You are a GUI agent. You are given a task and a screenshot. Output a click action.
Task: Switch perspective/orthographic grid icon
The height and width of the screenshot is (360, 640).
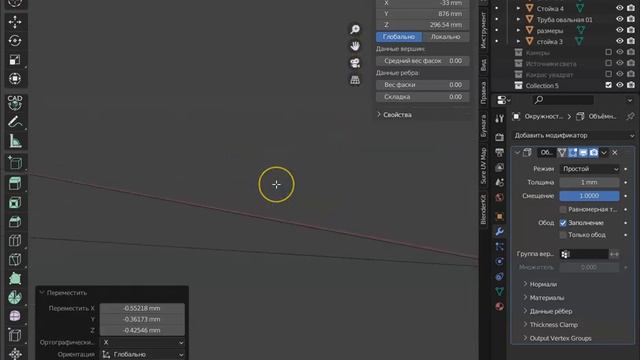click(x=355, y=80)
